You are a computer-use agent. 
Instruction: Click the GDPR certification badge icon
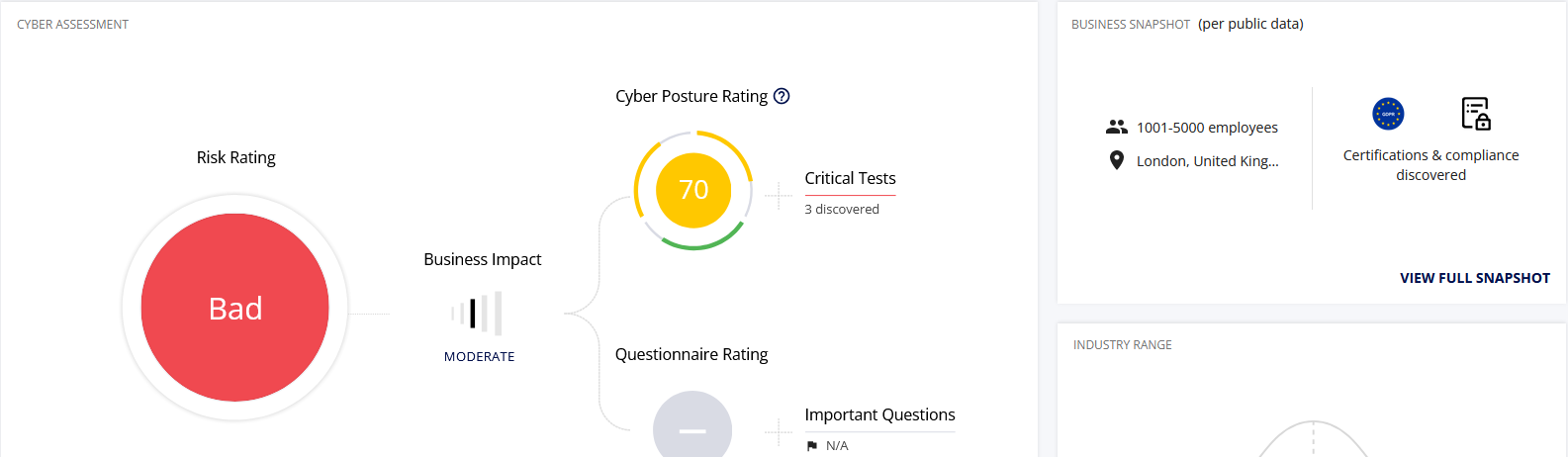(x=1388, y=114)
